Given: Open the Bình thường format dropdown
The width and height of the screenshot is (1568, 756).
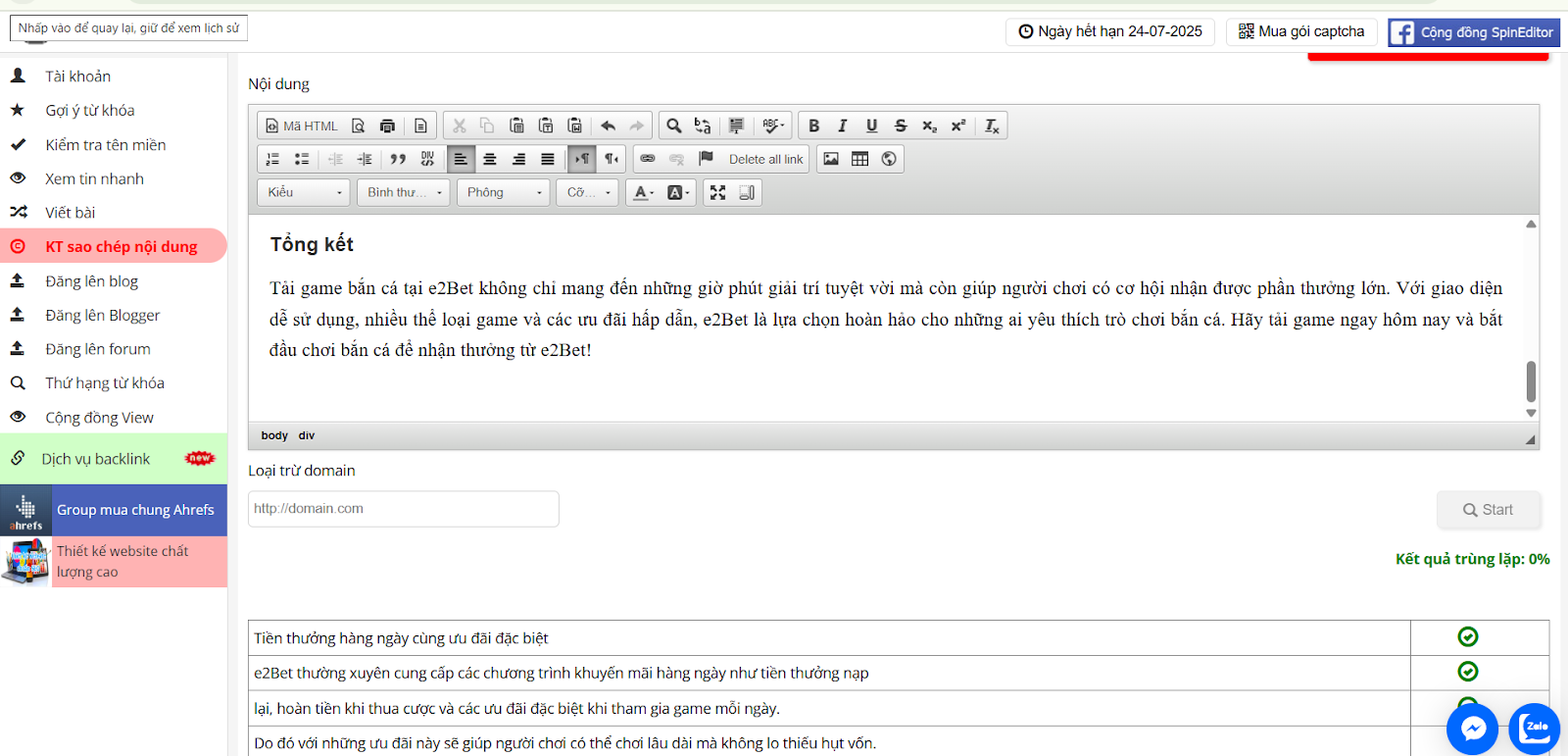Looking at the screenshot, I should pyautogui.click(x=404, y=192).
